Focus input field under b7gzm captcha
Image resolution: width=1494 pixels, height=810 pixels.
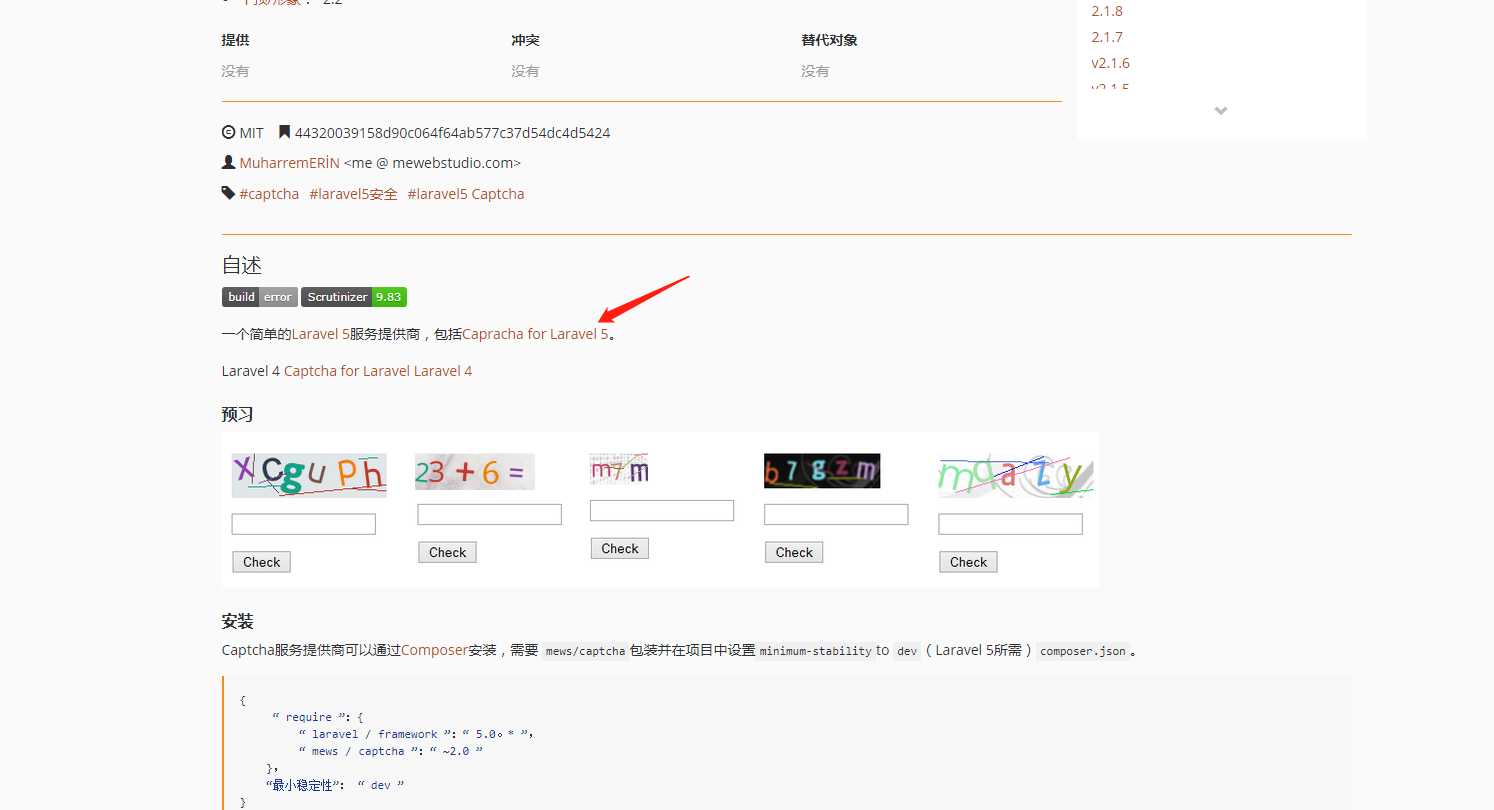pos(836,514)
